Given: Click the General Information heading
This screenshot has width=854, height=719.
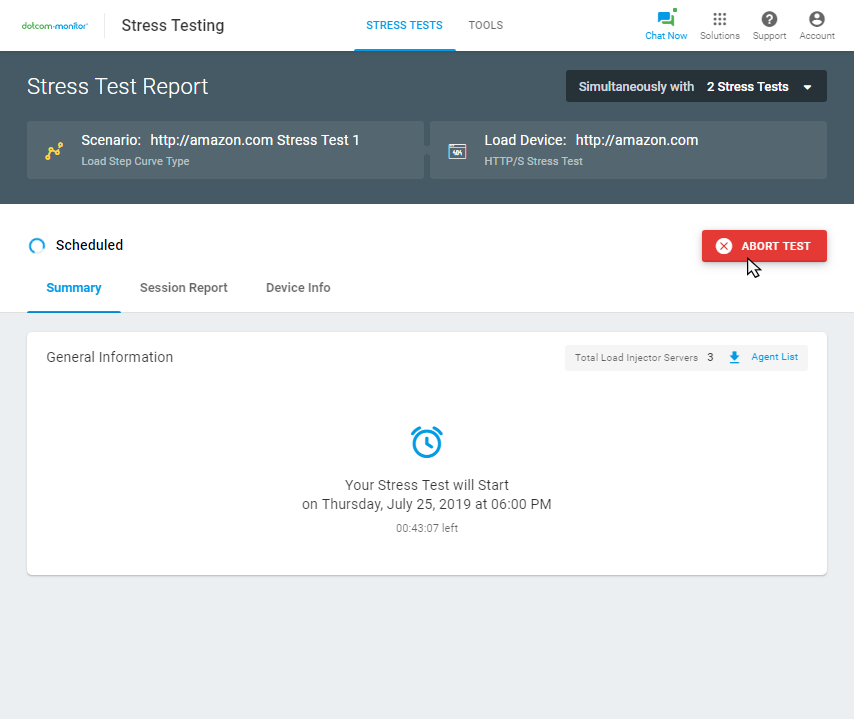Looking at the screenshot, I should tap(109, 357).
